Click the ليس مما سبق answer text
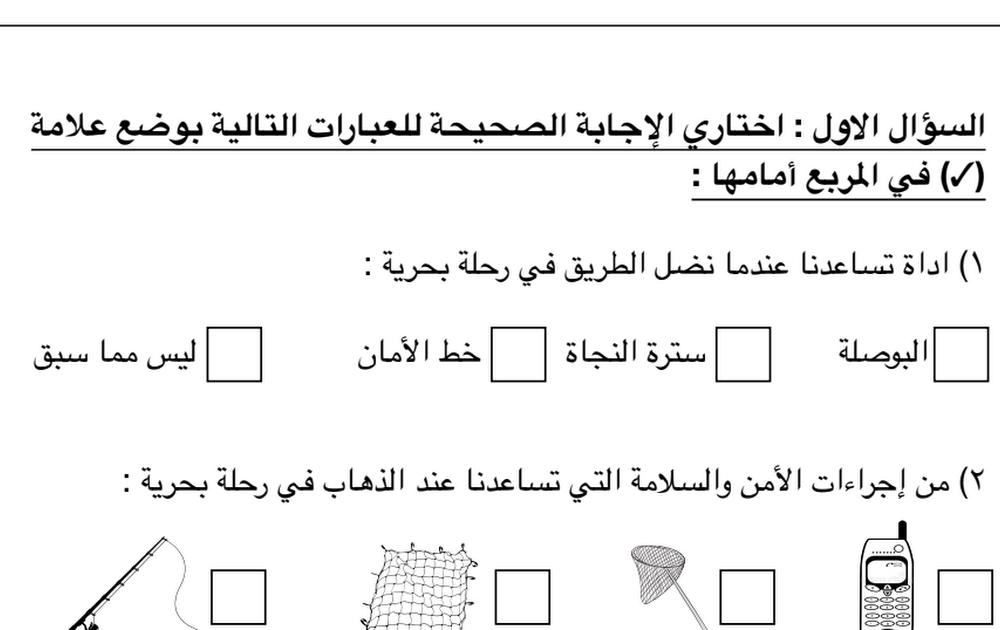The height and width of the screenshot is (630, 1000). [115, 353]
